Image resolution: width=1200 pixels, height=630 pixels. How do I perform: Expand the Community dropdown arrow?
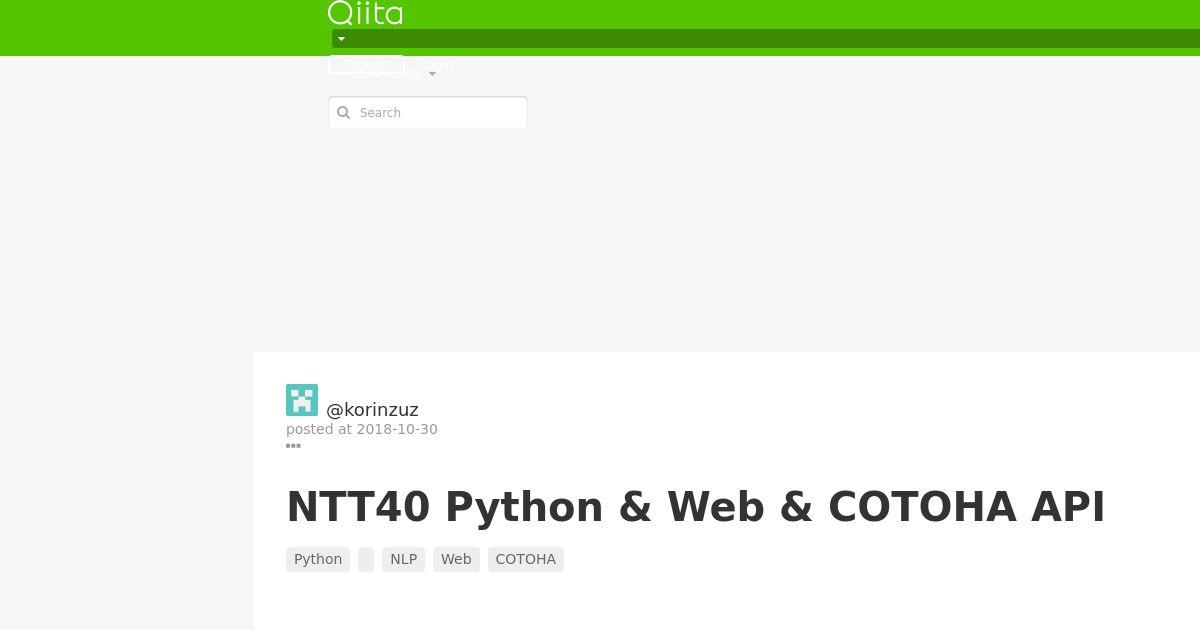coord(432,74)
